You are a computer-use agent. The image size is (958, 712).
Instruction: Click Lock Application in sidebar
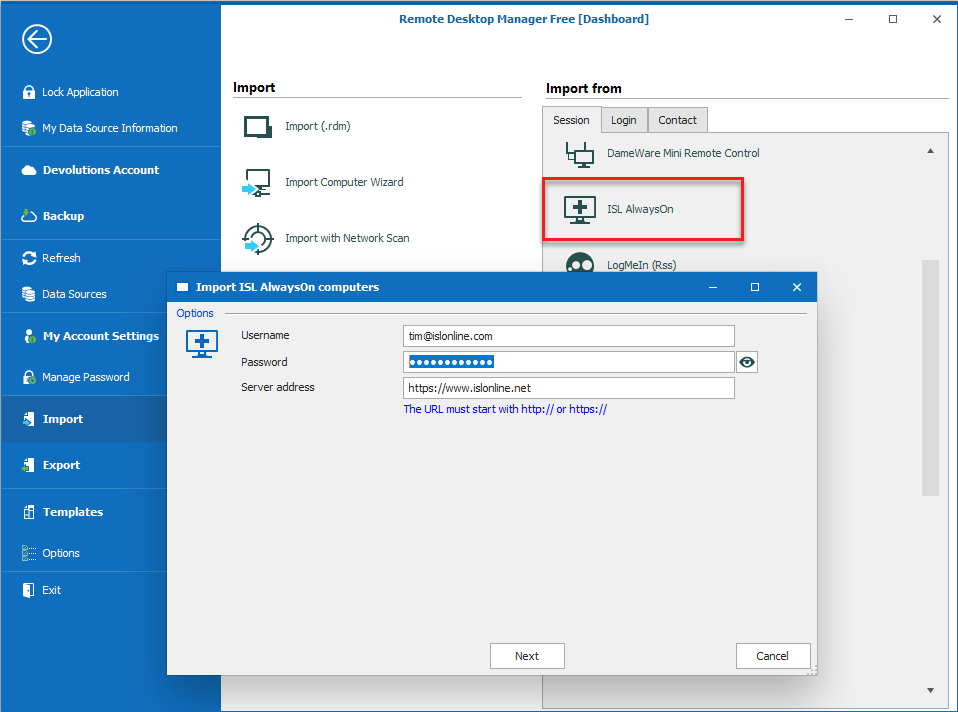pyautogui.click(x=80, y=92)
